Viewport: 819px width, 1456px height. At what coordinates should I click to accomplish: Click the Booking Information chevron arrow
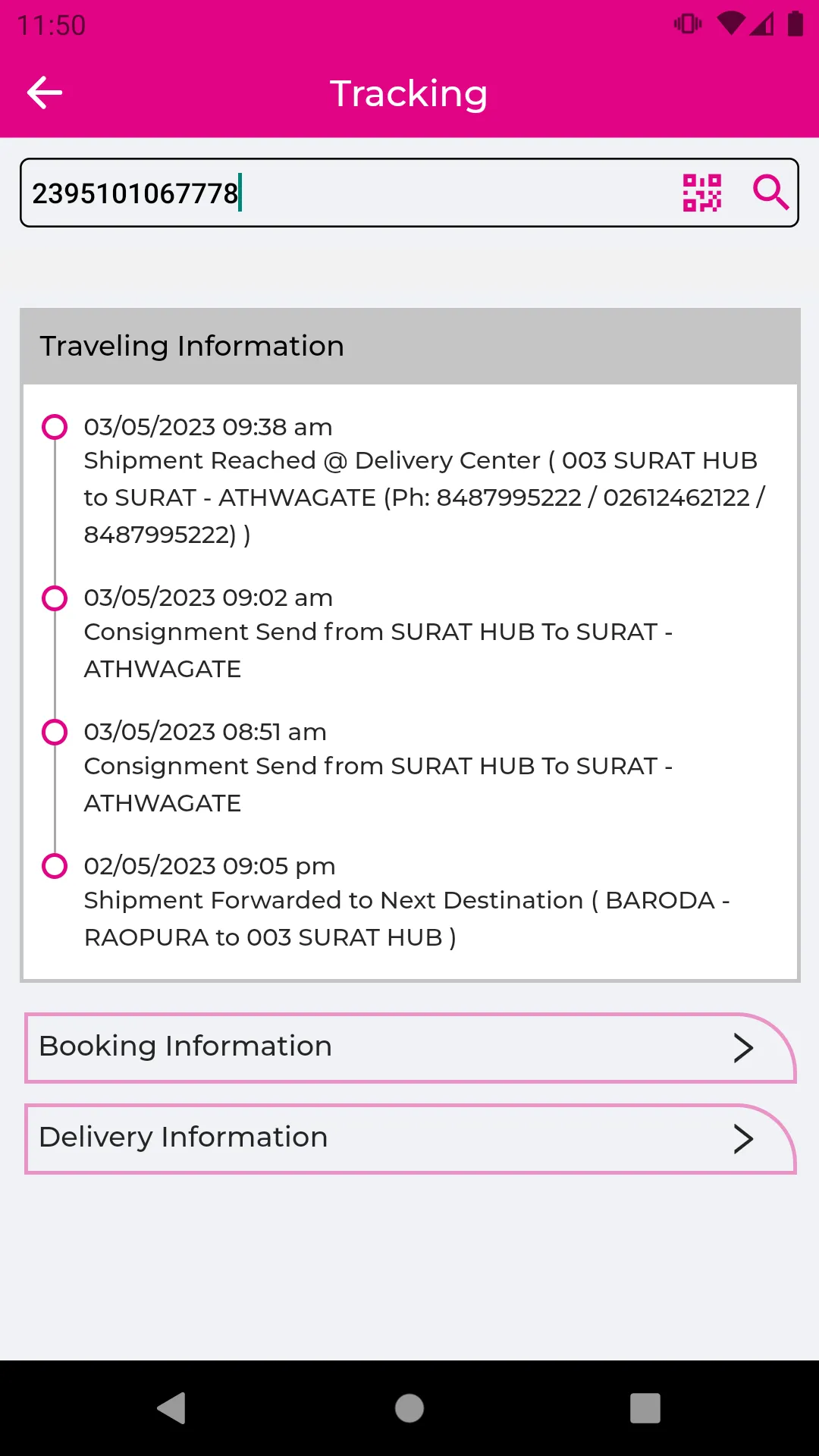coord(743,1048)
